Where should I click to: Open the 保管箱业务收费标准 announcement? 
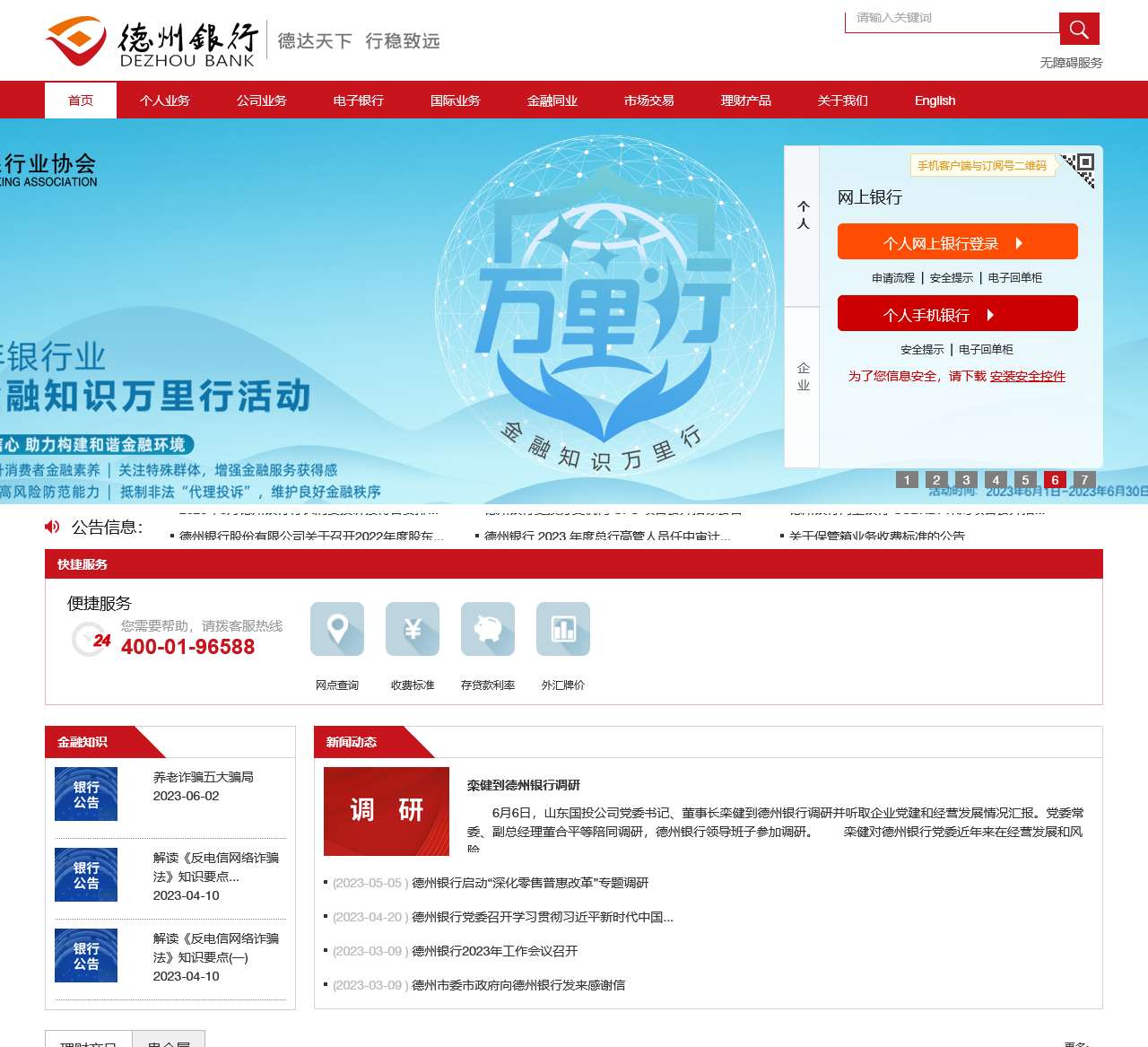click(877, 536)
